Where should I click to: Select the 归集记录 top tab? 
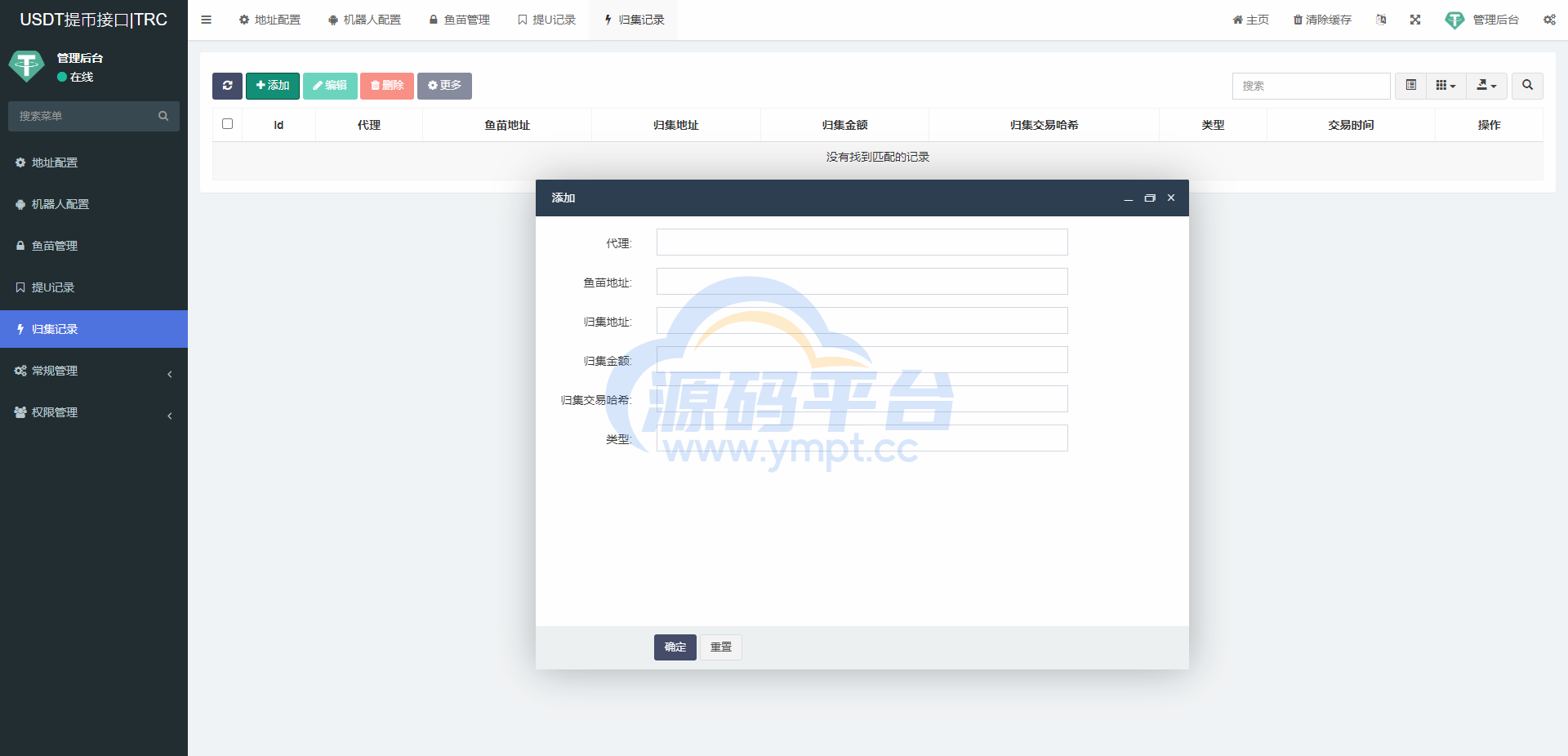coord(634,20)
